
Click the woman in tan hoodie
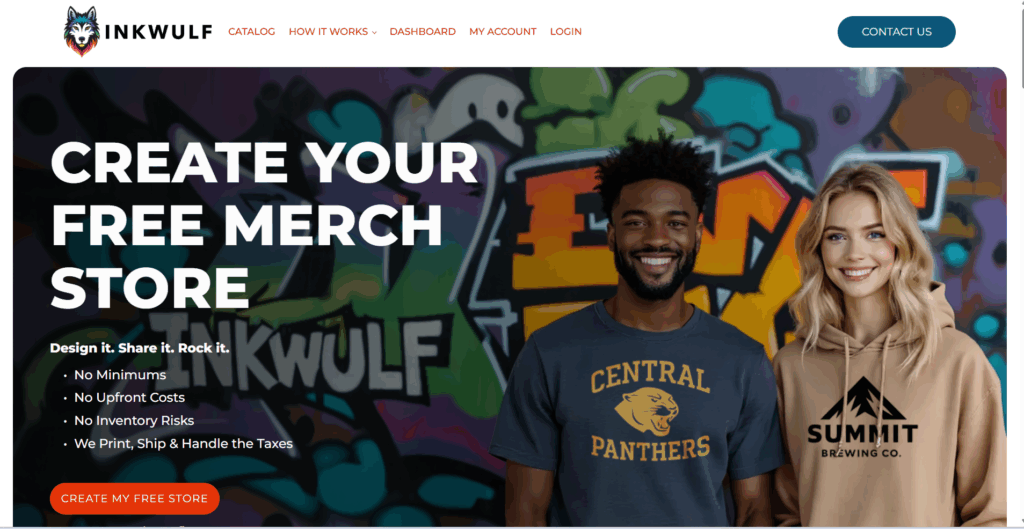point(888,346)
